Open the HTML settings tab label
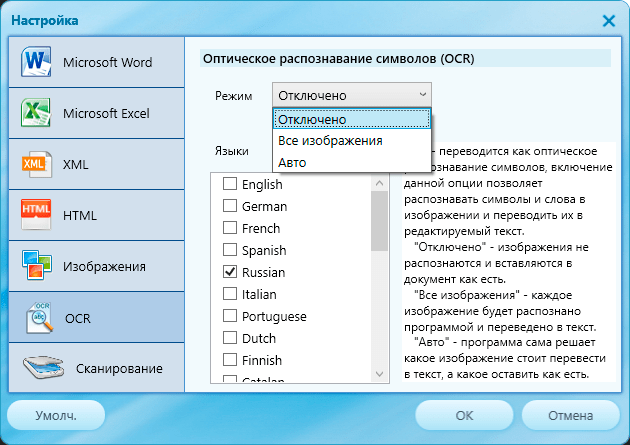Image resolution: width=630 pixels, height=445 pixels. (x=80, y=215)
